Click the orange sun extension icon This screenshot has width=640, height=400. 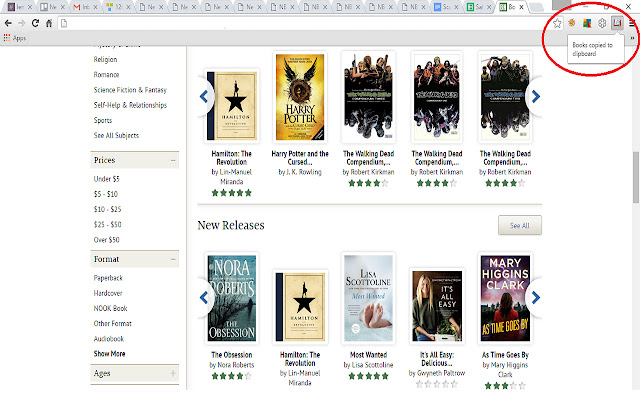(572, 23)
